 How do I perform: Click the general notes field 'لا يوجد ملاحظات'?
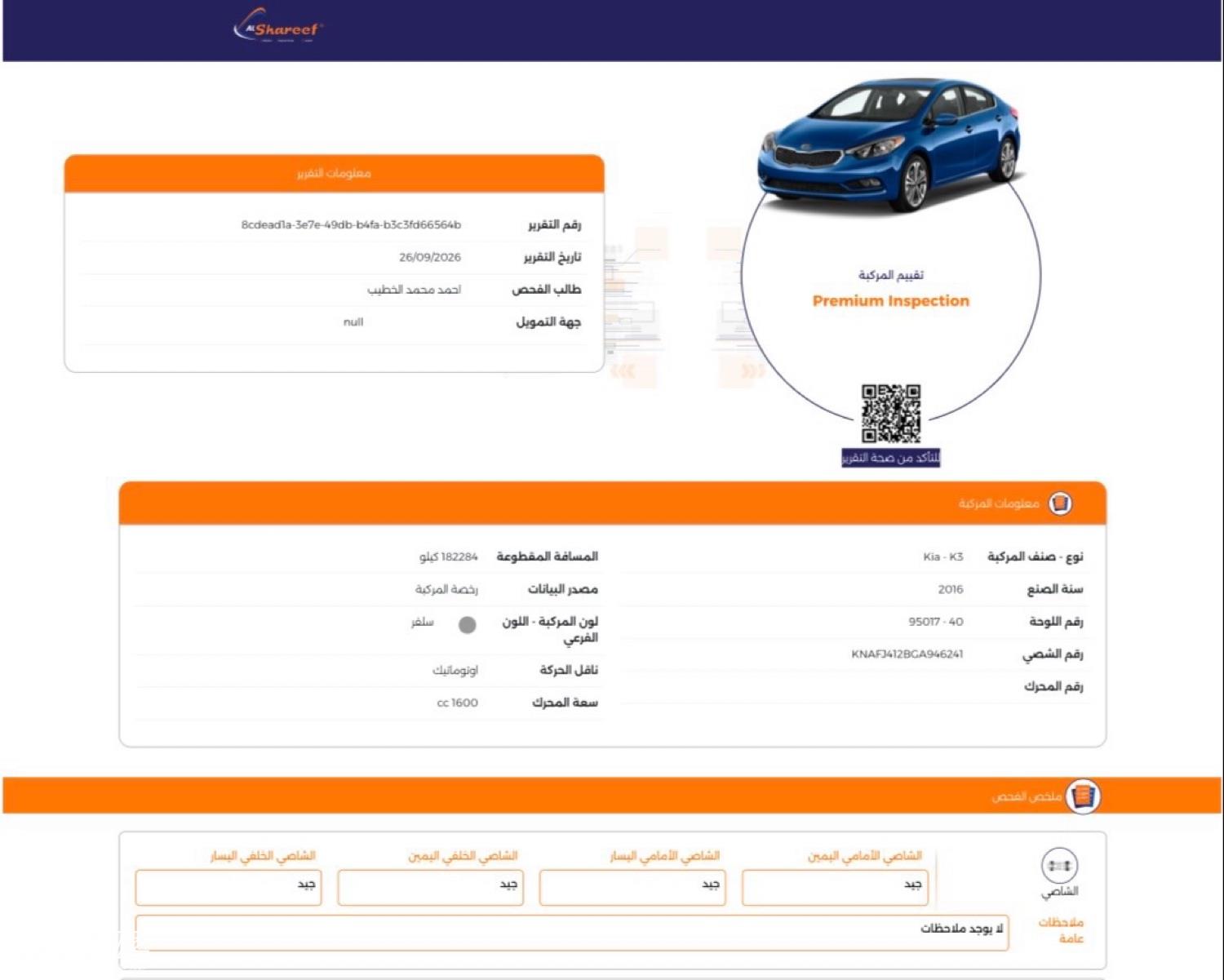click(571, 932)
